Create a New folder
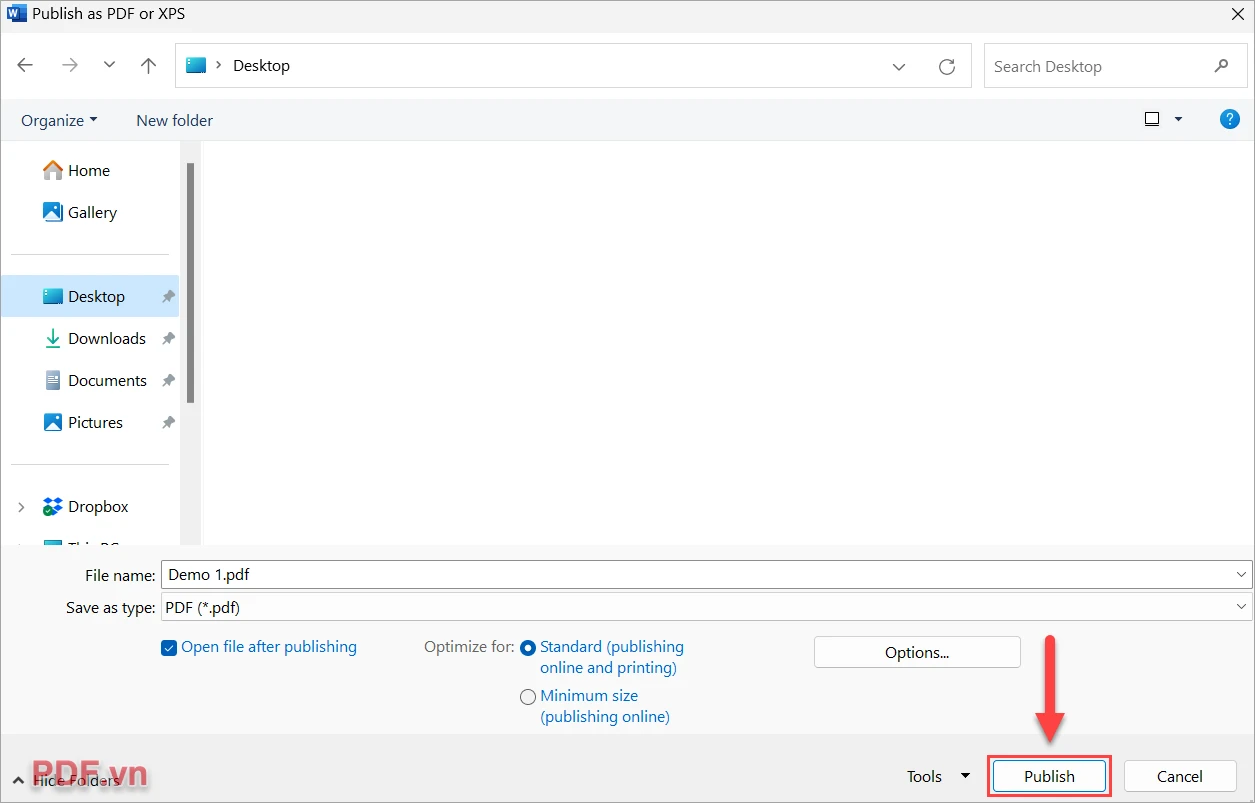The height and width of the screenshot is (803, 1255). point(175,120)
